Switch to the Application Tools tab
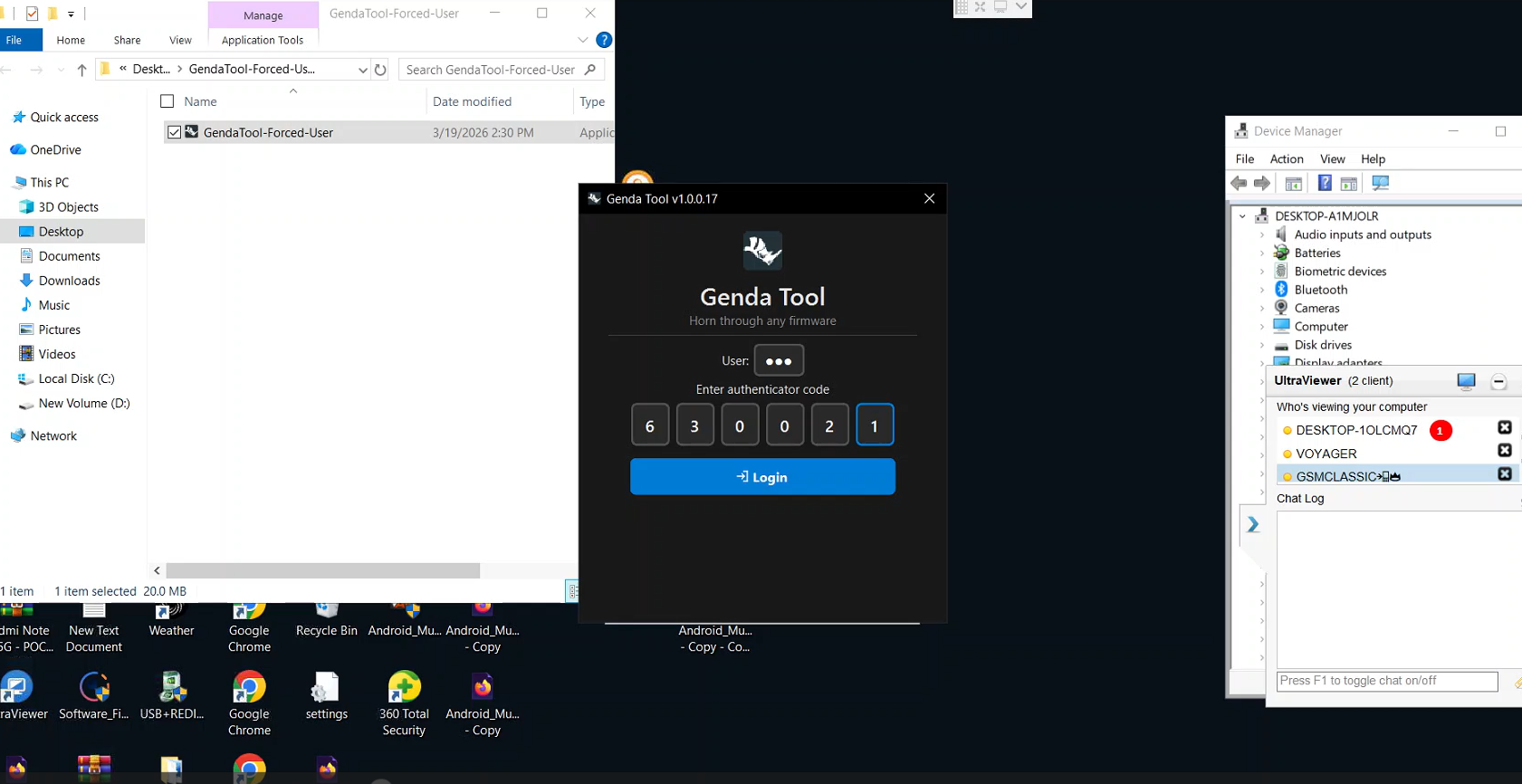Screen dimensions: 1522x784 pos(263,40)
